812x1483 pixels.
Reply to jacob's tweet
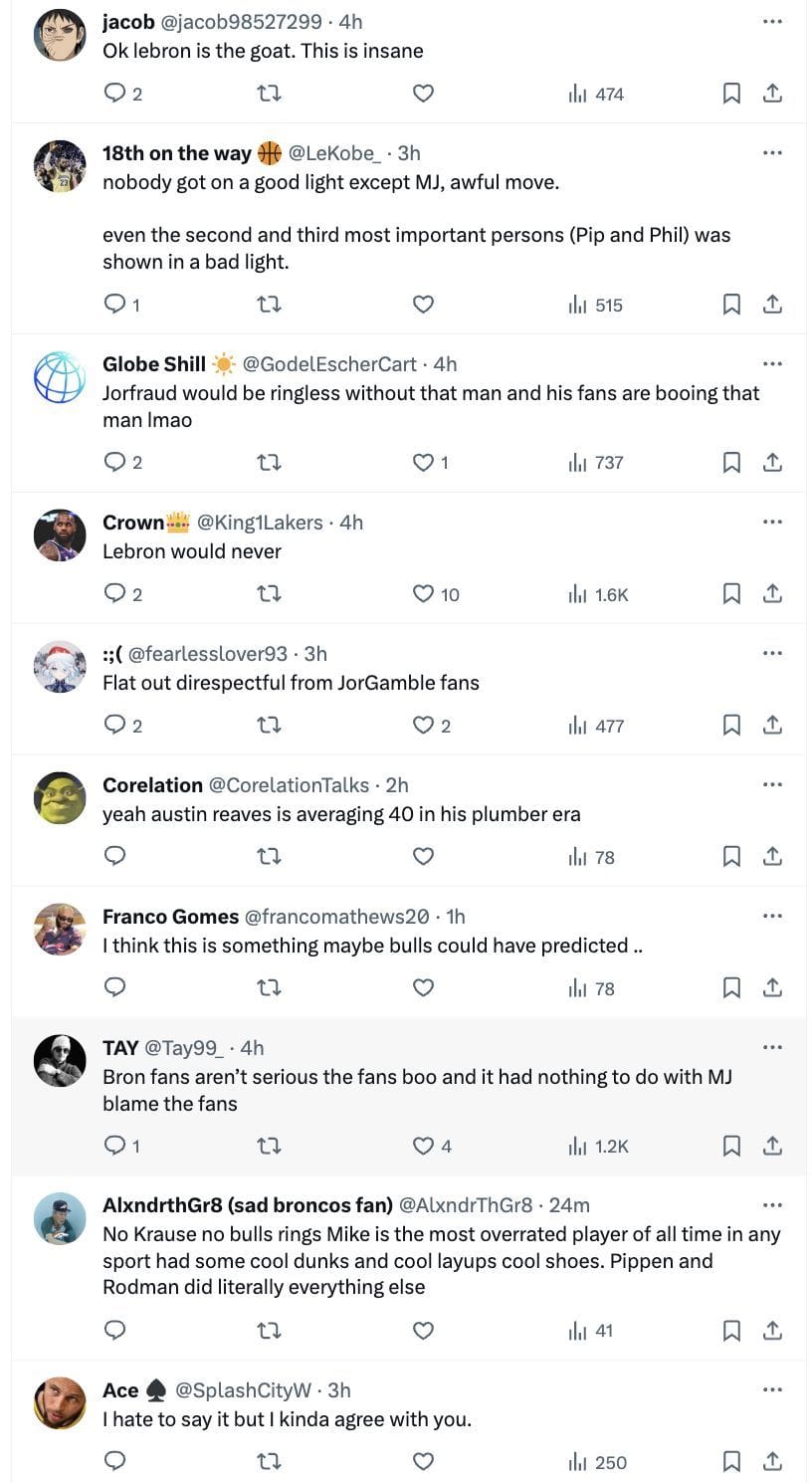[x=115, y=94]
